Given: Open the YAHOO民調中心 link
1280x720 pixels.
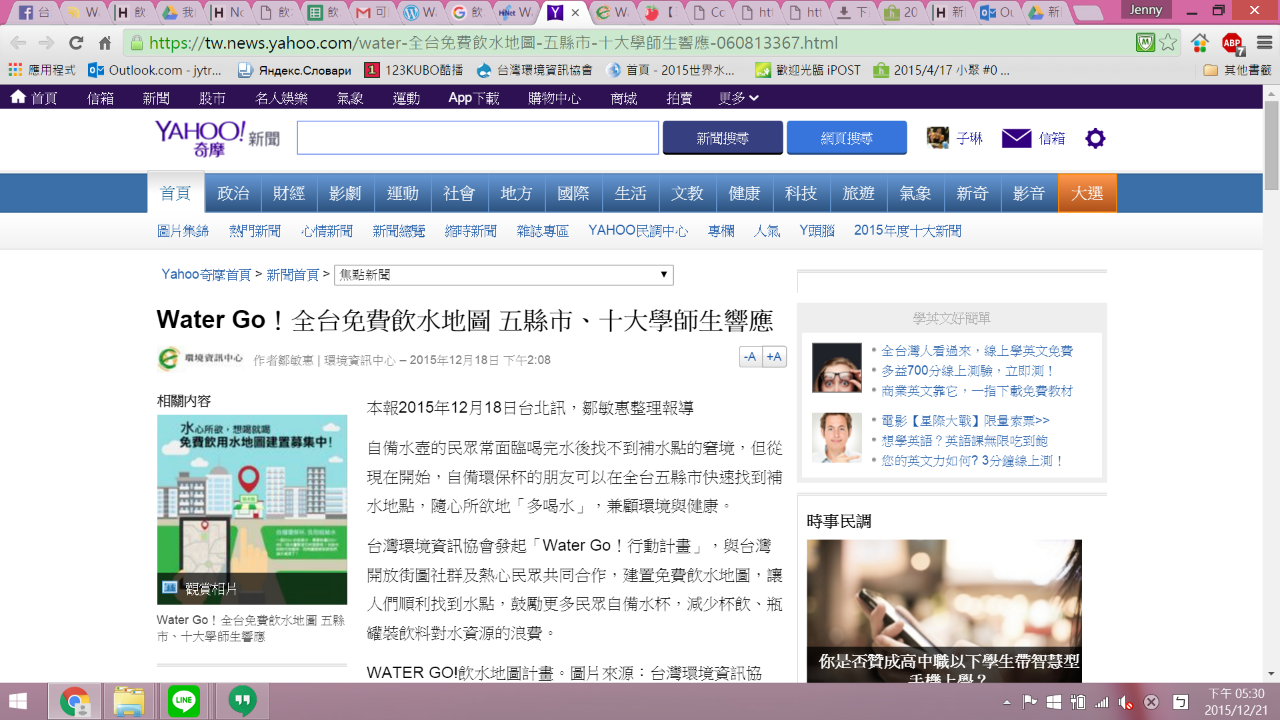Looking at the screenshot, I should click(638, 231).
